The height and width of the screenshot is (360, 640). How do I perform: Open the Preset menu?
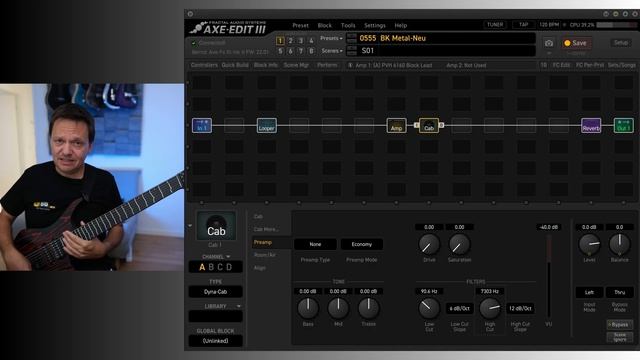300,25
